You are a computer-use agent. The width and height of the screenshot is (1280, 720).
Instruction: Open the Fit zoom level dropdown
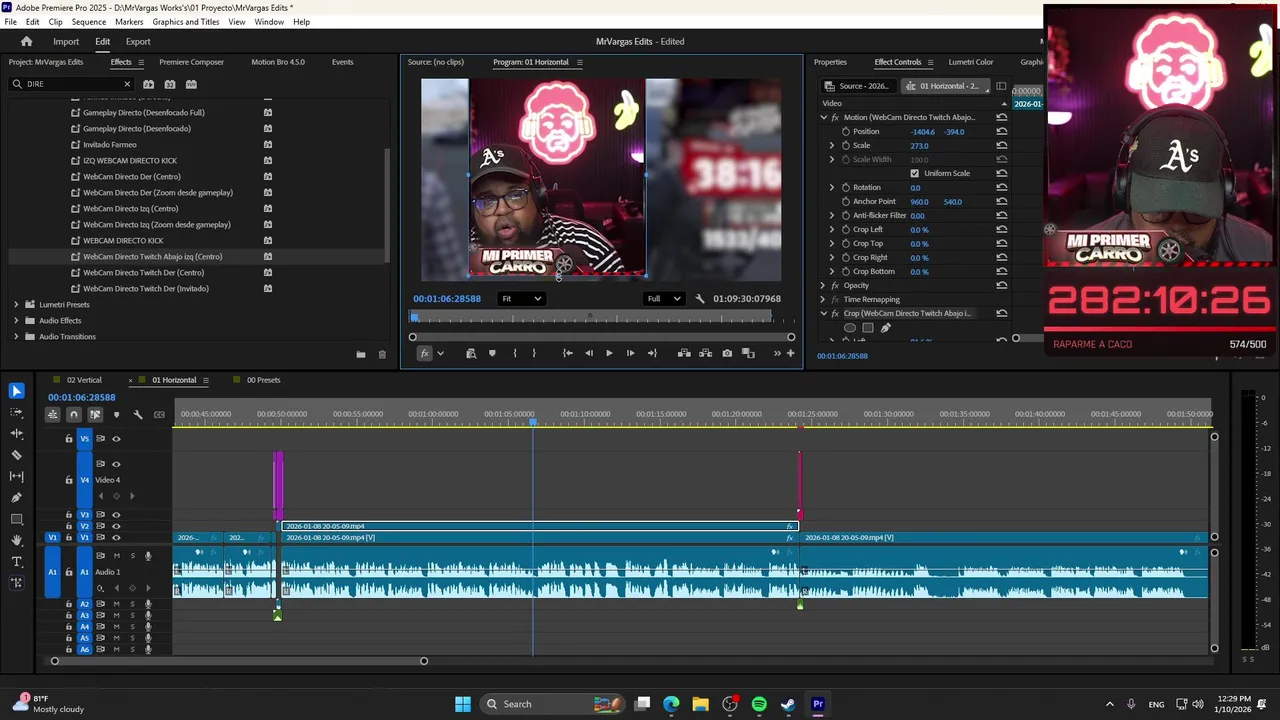(x=522, y=298)
